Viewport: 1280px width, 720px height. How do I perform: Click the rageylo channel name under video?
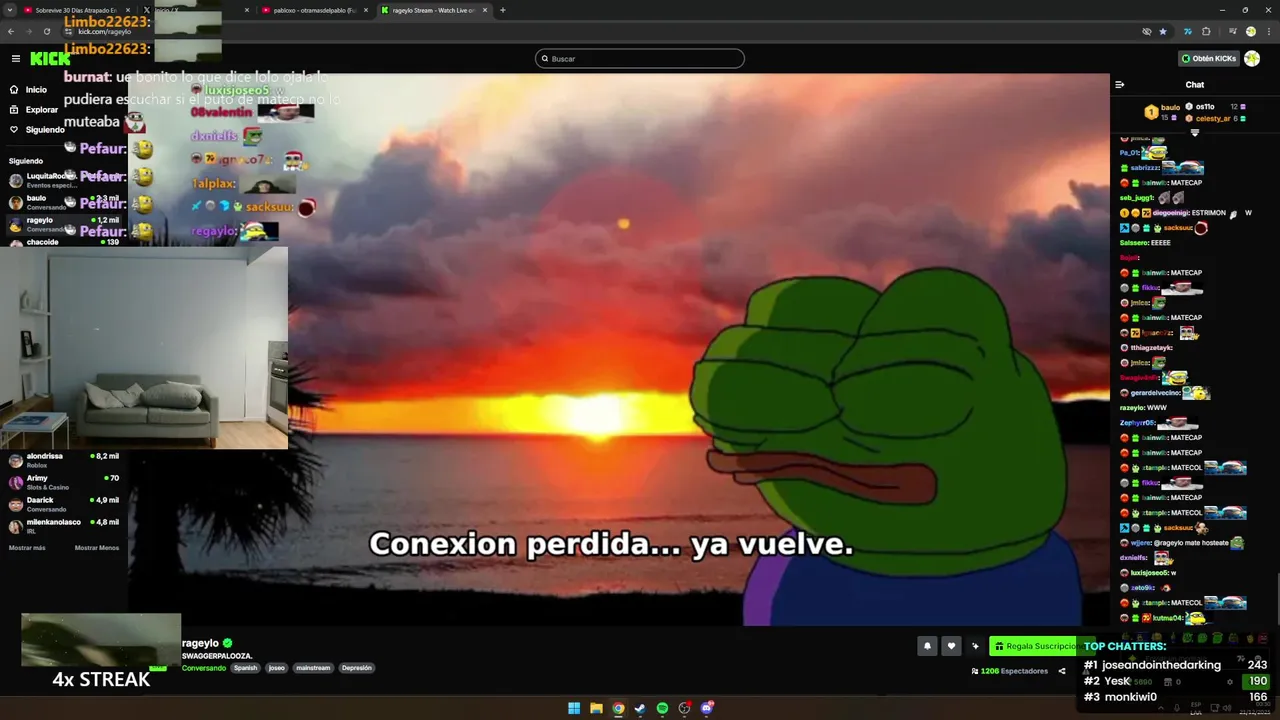coord(200,643)
